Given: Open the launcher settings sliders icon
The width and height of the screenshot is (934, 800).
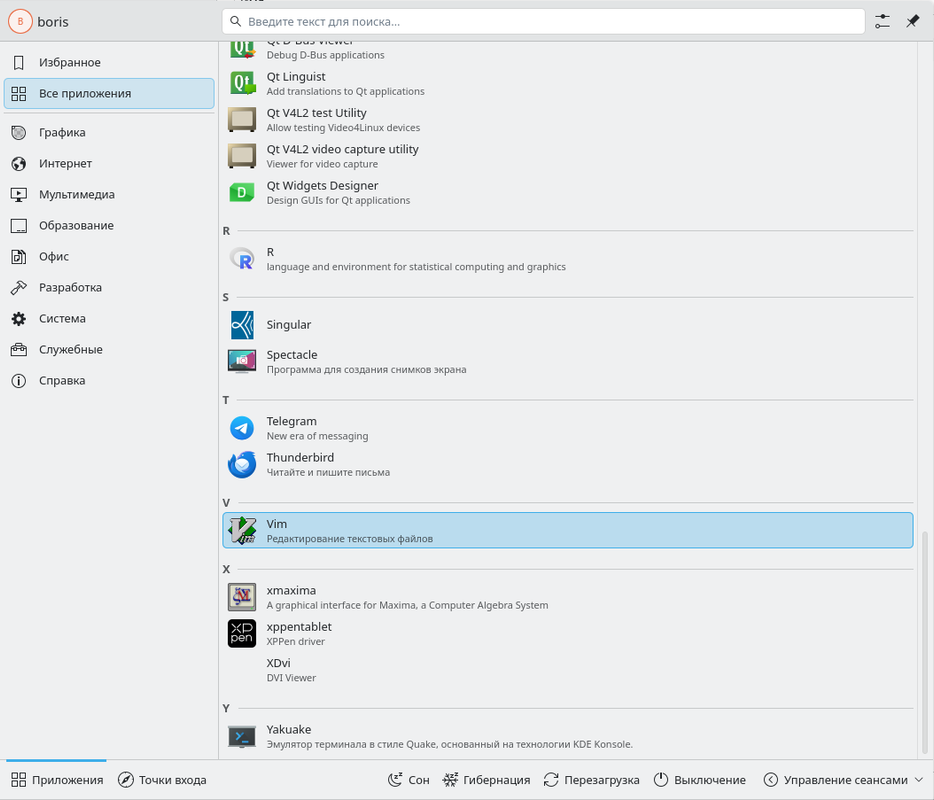Looking at the screenshot, I should [882, 21].
